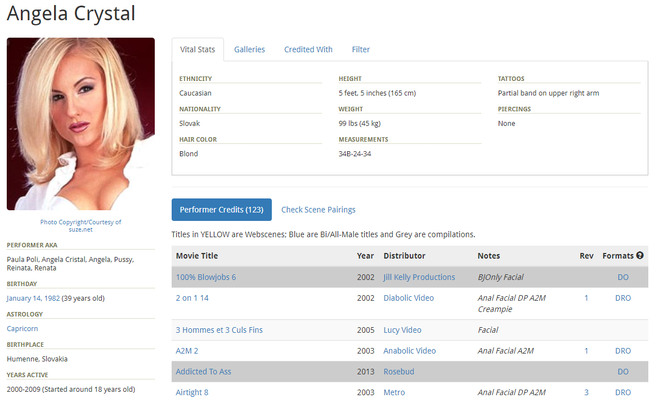Click the Caucasian ethnicity value
Screen dimensions: 650x398
point(195,93)
